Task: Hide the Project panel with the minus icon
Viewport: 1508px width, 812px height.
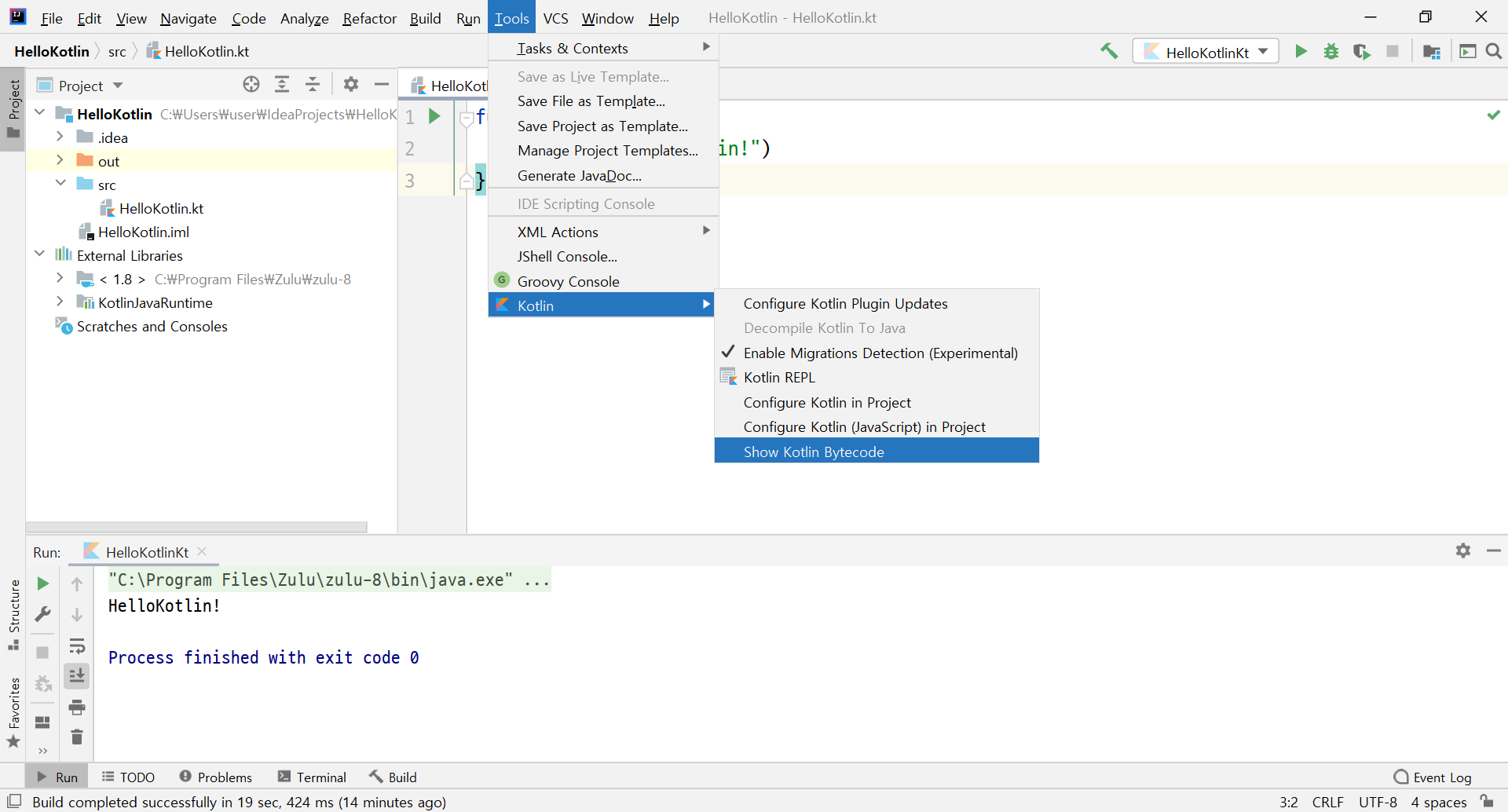Action: (382, 85)
